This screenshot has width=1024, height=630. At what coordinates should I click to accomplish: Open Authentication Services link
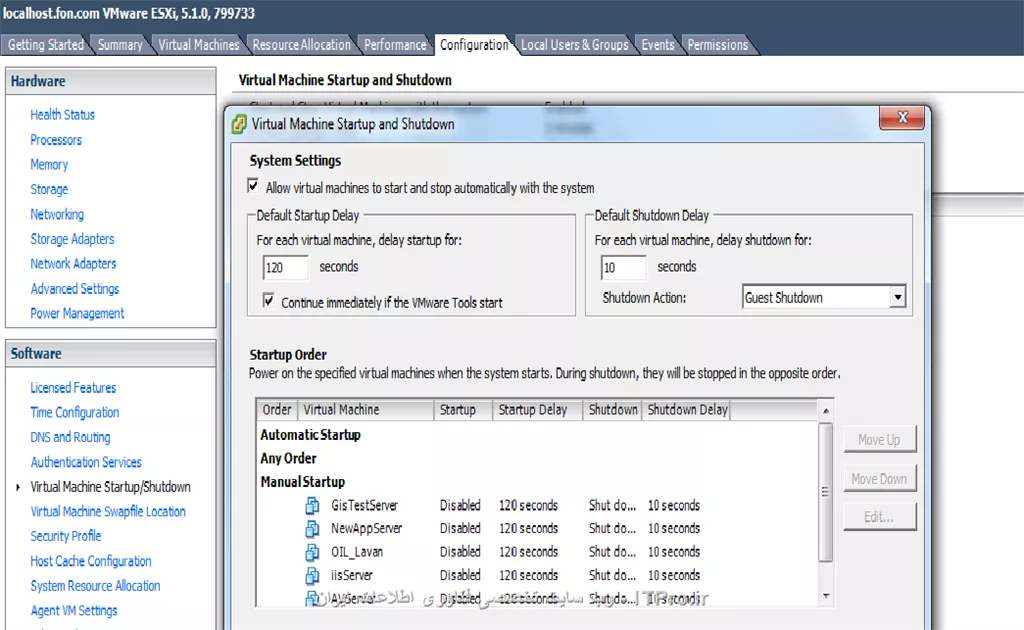point(86,462)
